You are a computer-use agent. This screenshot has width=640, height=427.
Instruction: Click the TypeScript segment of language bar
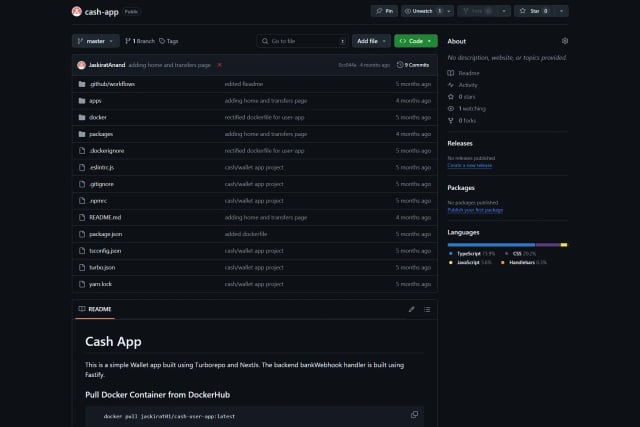[x=490, y=244]
